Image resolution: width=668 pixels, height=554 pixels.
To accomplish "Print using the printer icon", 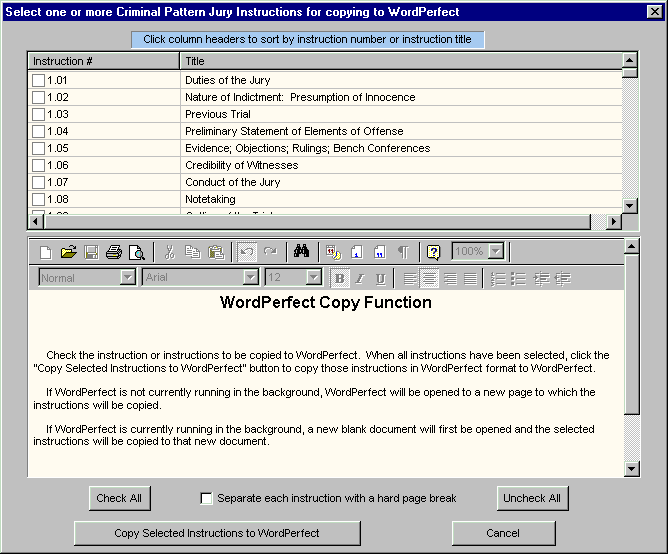I will (x=114, y=252).
